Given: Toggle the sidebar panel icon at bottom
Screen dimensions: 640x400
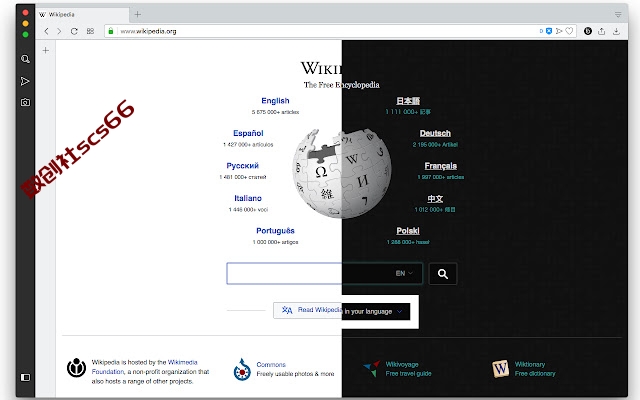Looking at the screenshot, I should (x=25, y=377).
